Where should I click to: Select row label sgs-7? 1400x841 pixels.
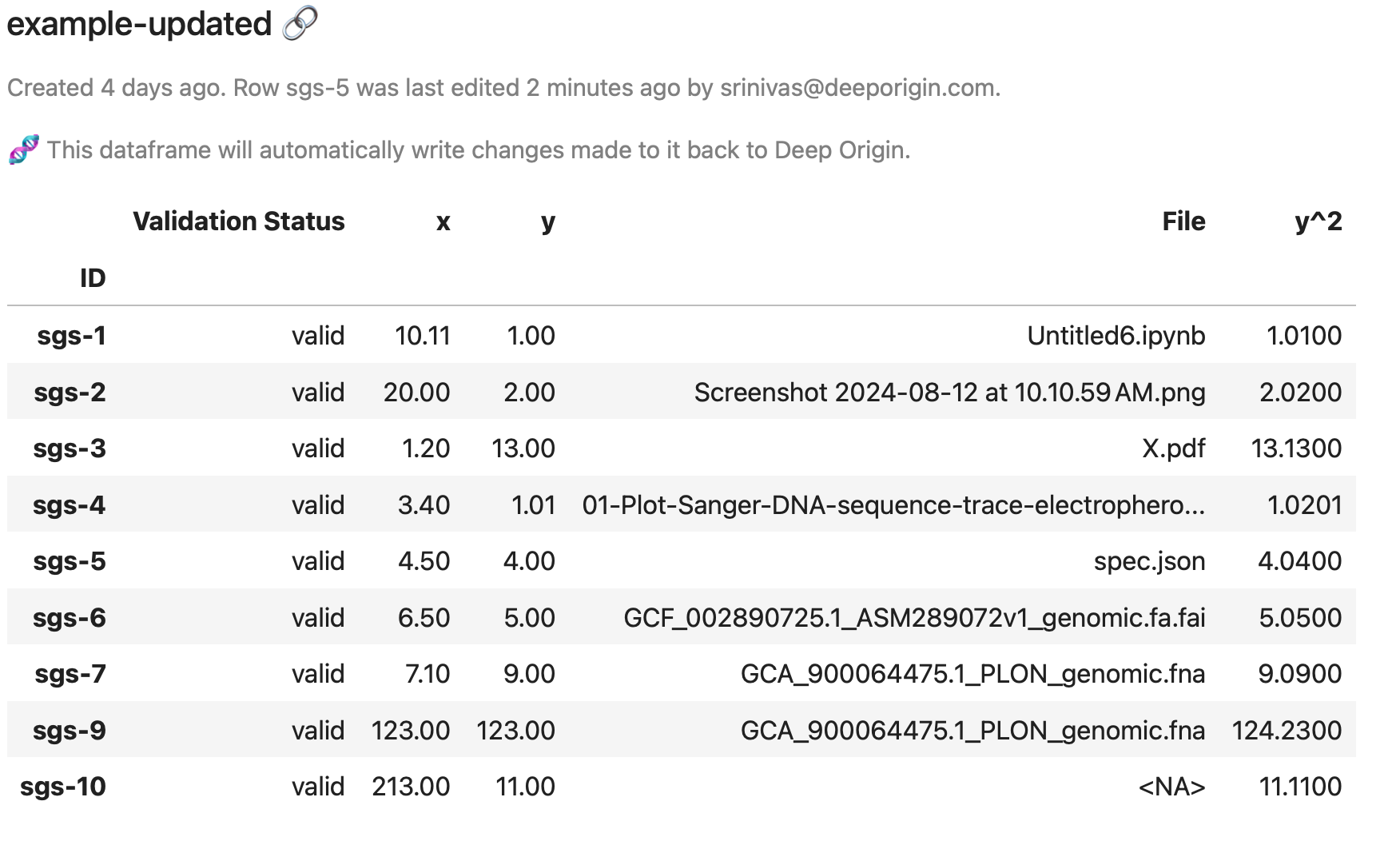click(70, 674)
